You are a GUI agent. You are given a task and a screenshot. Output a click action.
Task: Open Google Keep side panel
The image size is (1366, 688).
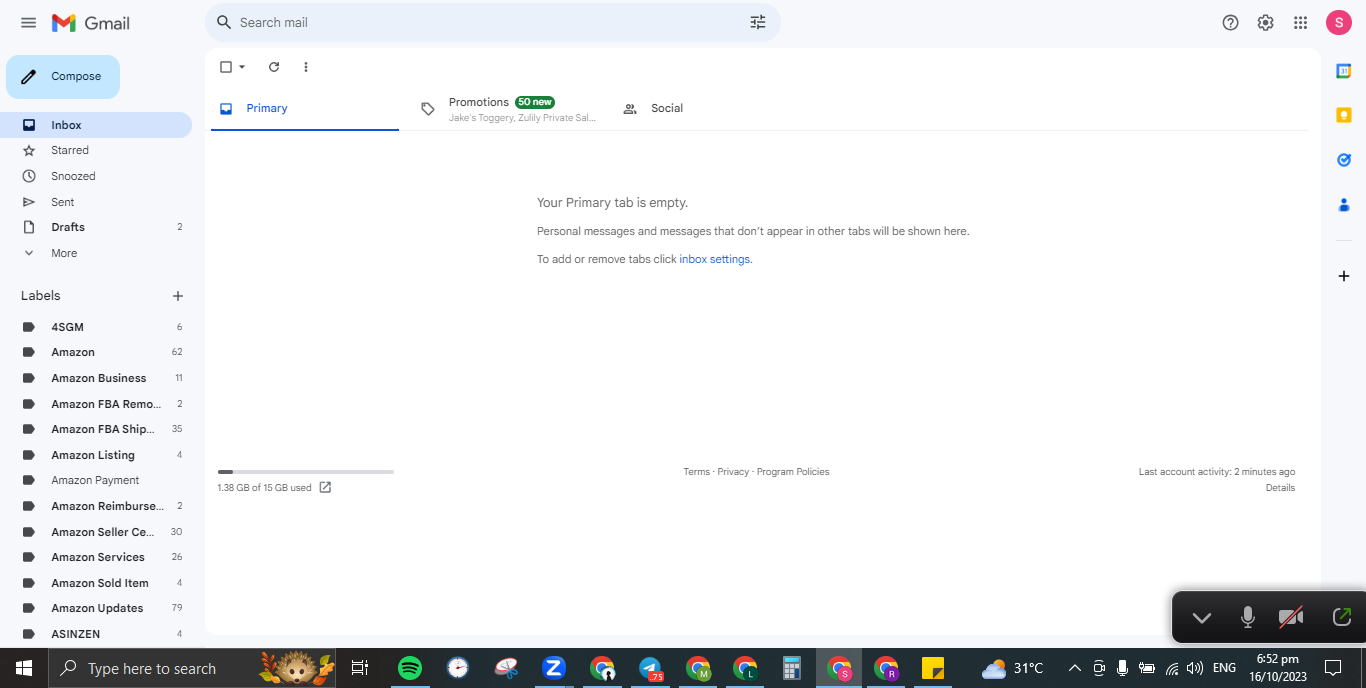(x=1344, y=115)
